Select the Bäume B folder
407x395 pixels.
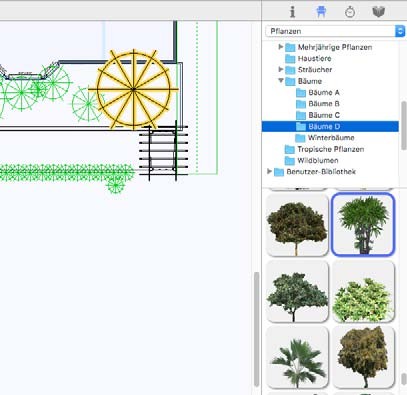317,104
